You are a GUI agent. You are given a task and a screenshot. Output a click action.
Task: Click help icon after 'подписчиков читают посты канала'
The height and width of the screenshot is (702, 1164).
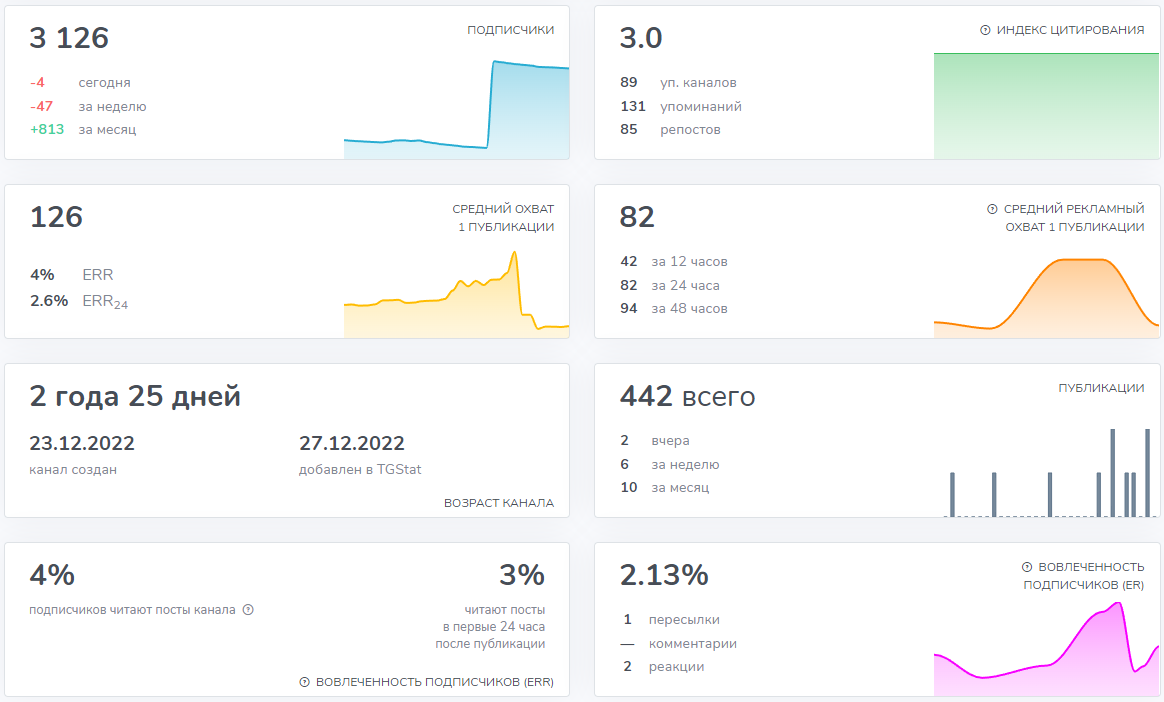click(248, 610)
